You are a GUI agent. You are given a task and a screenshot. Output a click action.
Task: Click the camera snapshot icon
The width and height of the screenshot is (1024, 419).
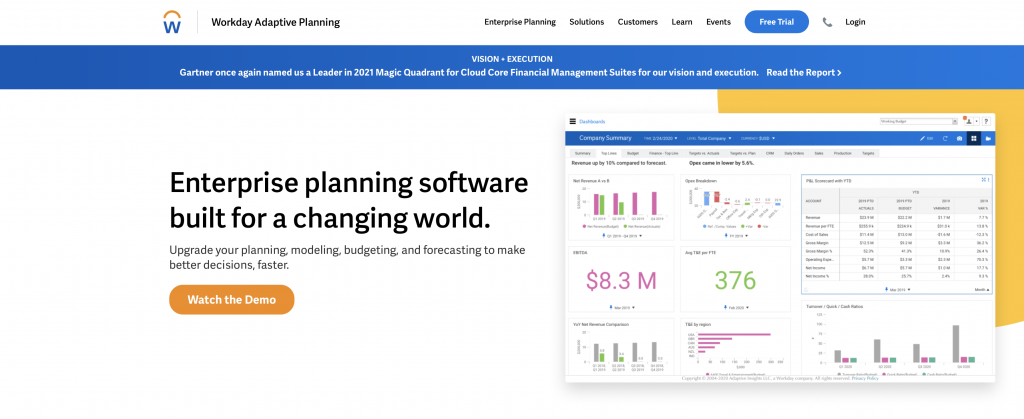click(x=959, y=138)
